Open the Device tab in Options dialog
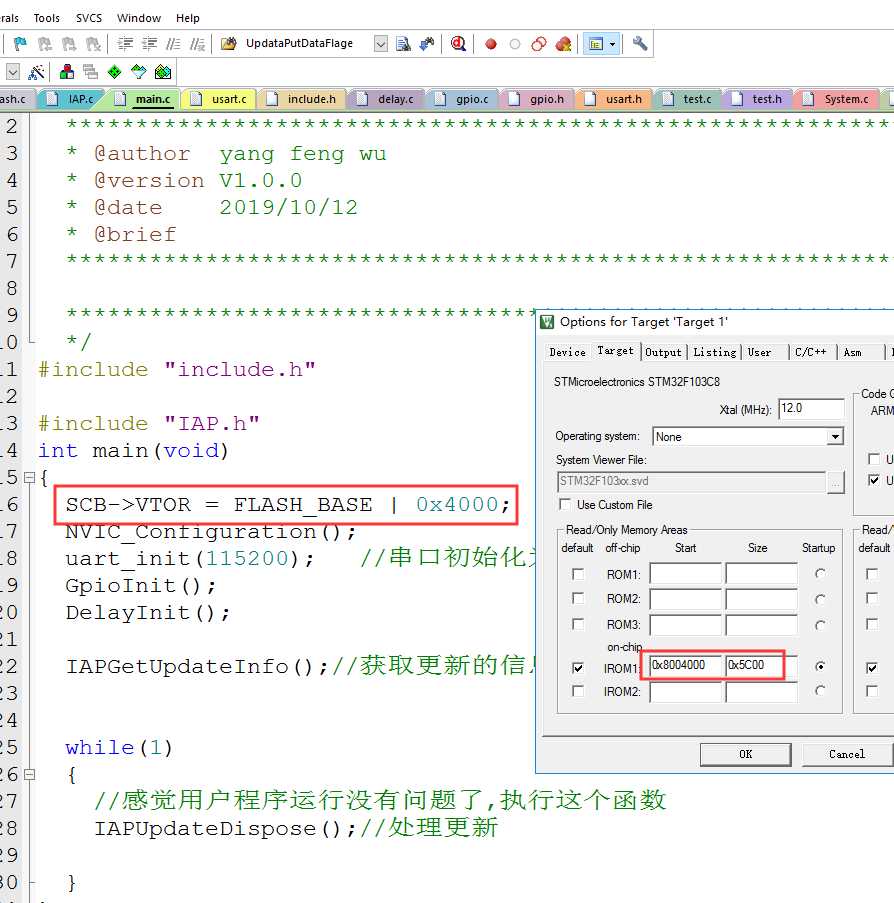Image resolution: width=894 pixels, height=903 pixels. pos(567,352)
